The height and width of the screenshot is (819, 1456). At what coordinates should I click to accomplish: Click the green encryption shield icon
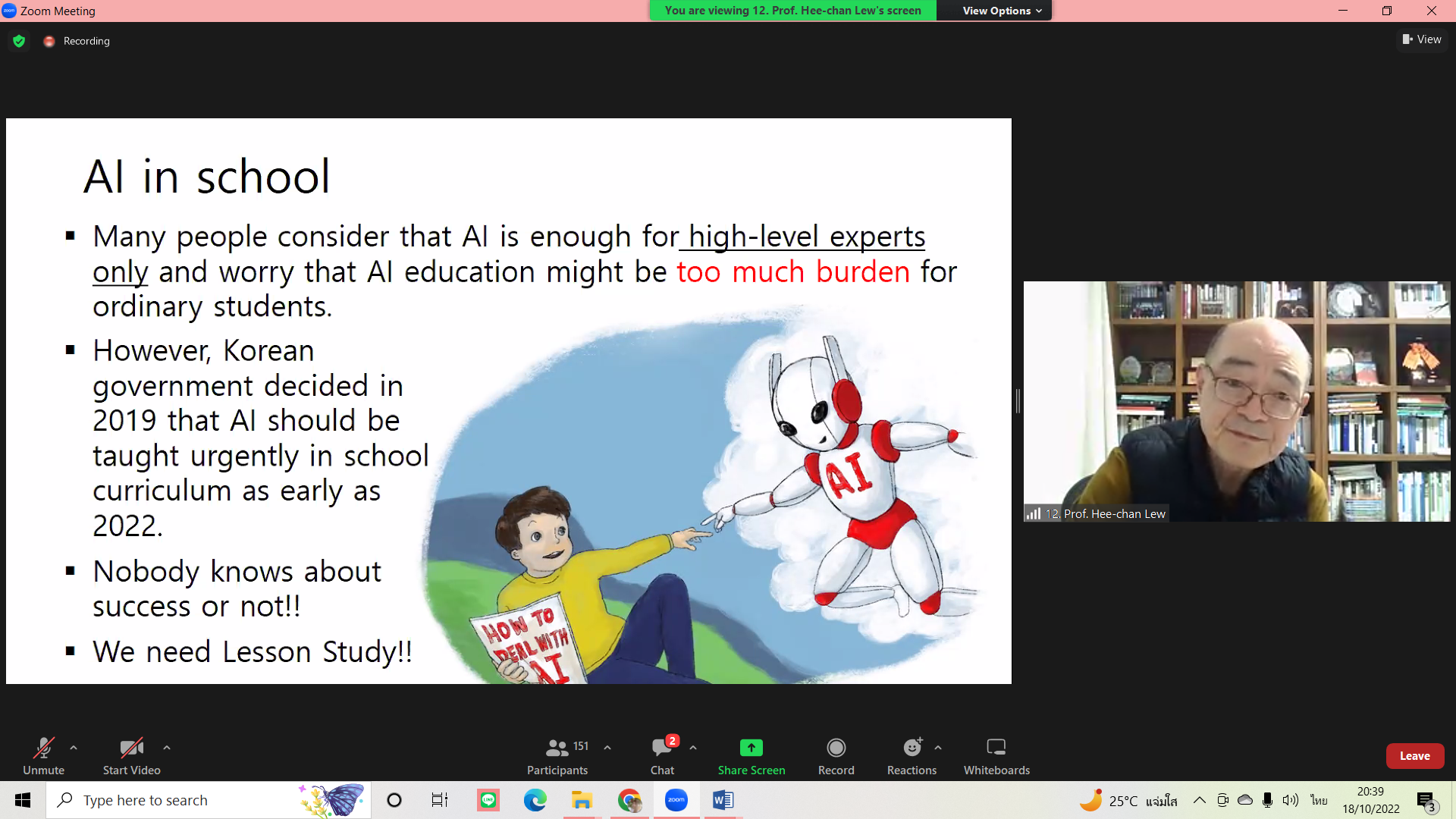click(19, 41)
